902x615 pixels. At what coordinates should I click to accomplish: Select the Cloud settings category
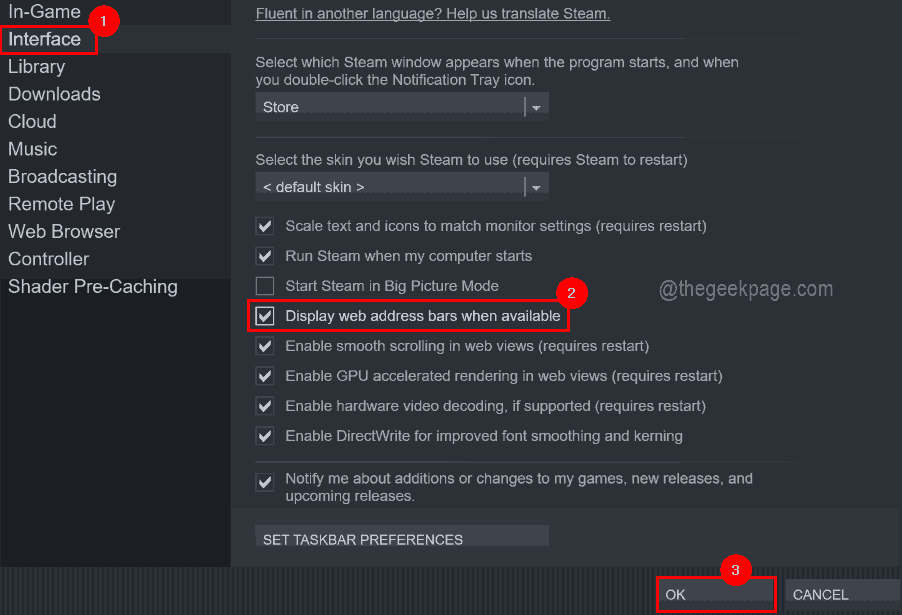pyautogui.click(x=31, y=121)
